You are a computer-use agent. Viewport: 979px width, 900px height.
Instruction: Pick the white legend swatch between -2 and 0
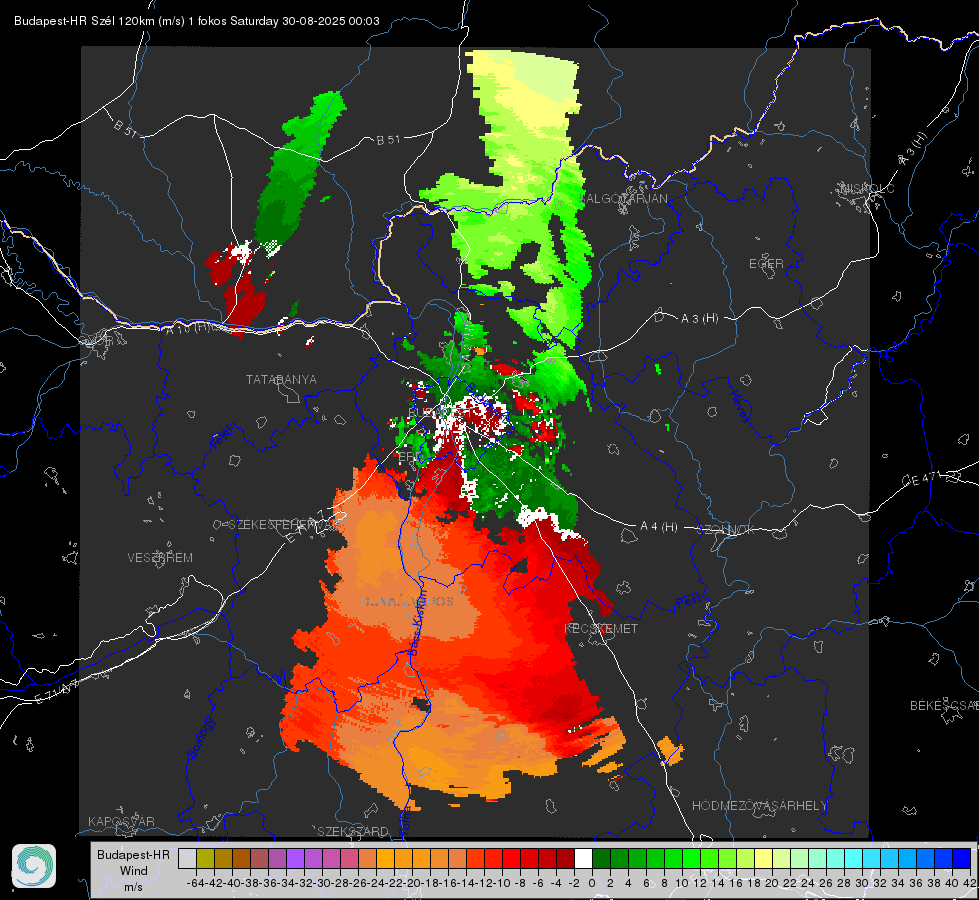[x=583, y=858]
